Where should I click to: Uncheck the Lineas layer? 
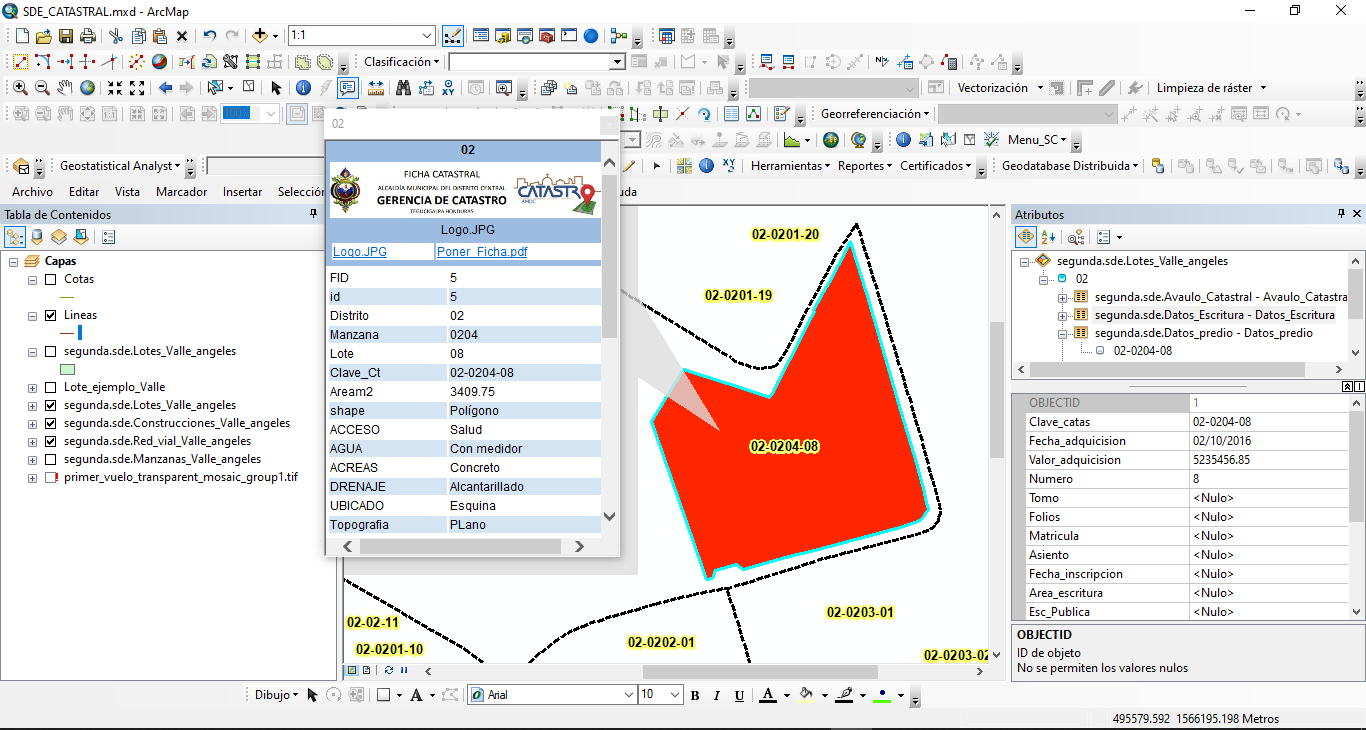50,315
